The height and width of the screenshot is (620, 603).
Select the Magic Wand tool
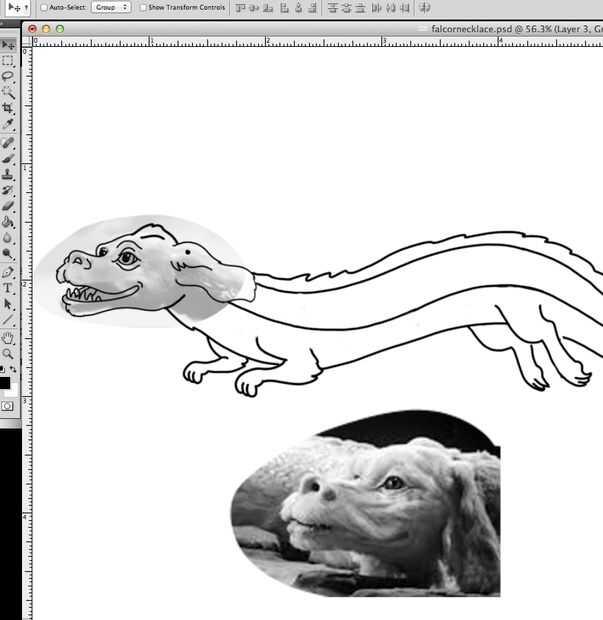click(x=8, y=92)
